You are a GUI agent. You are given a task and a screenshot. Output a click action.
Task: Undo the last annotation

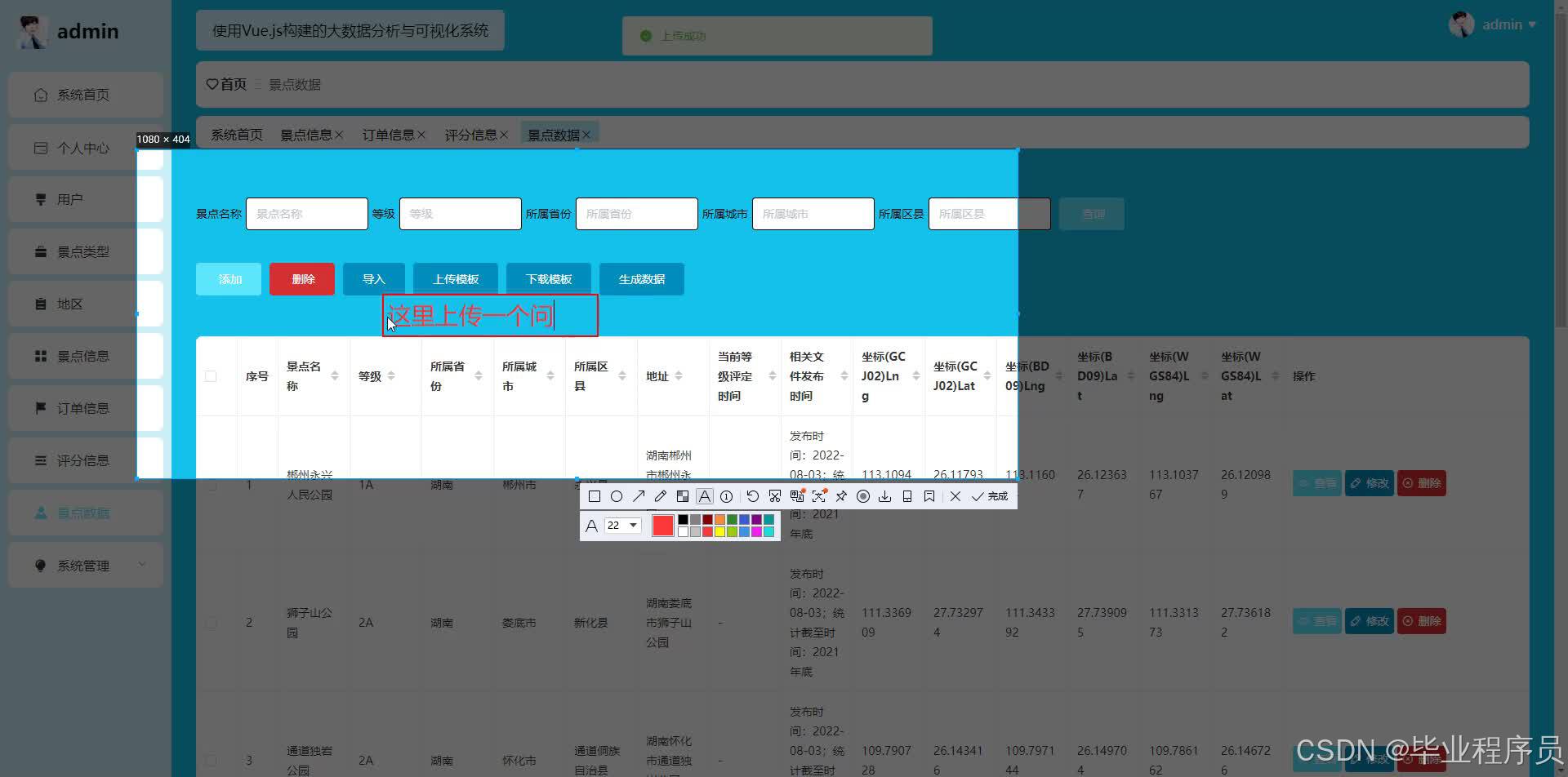tap(753, 496)
